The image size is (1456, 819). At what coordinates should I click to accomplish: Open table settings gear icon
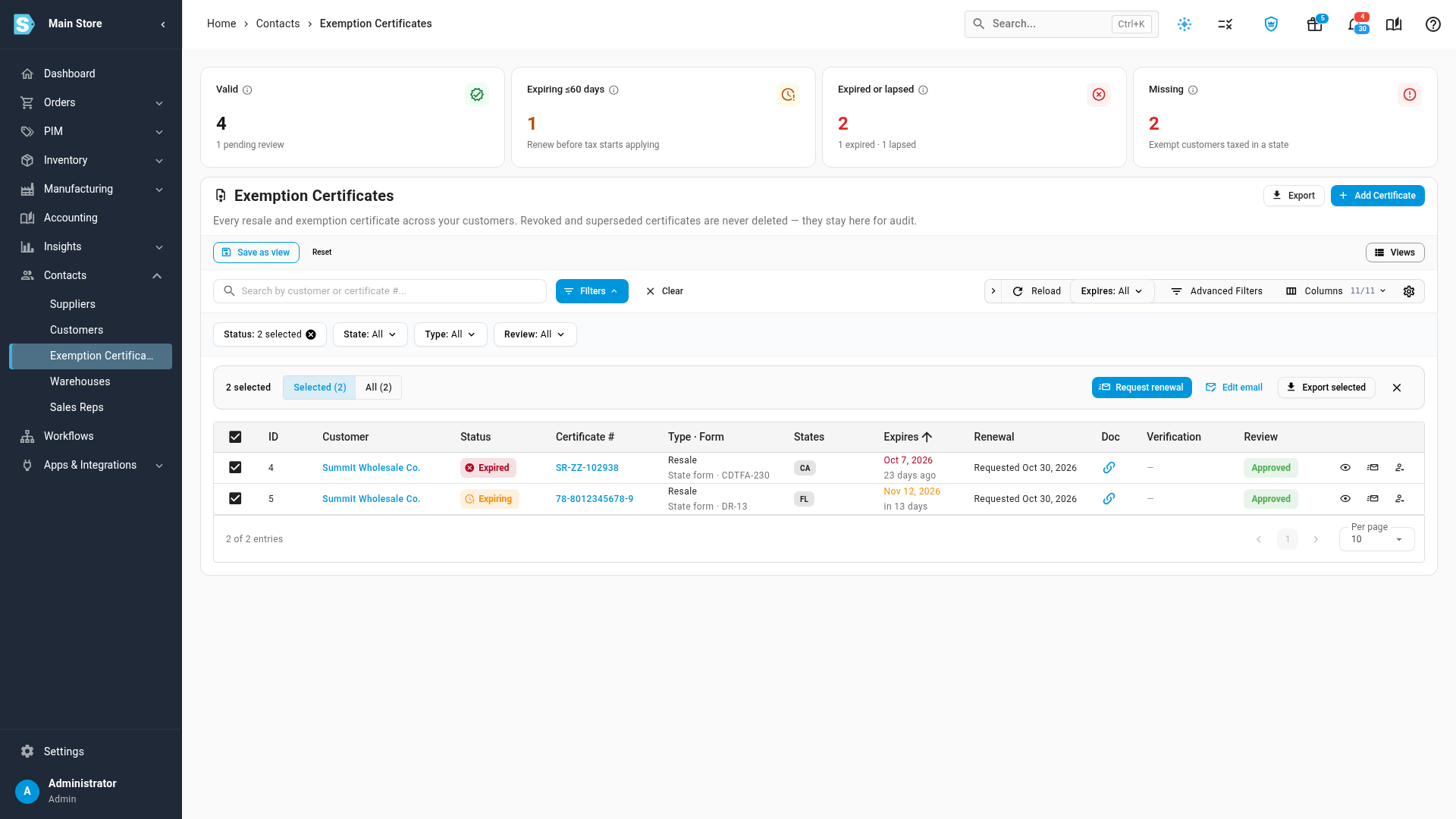(x=1409, y=291)
